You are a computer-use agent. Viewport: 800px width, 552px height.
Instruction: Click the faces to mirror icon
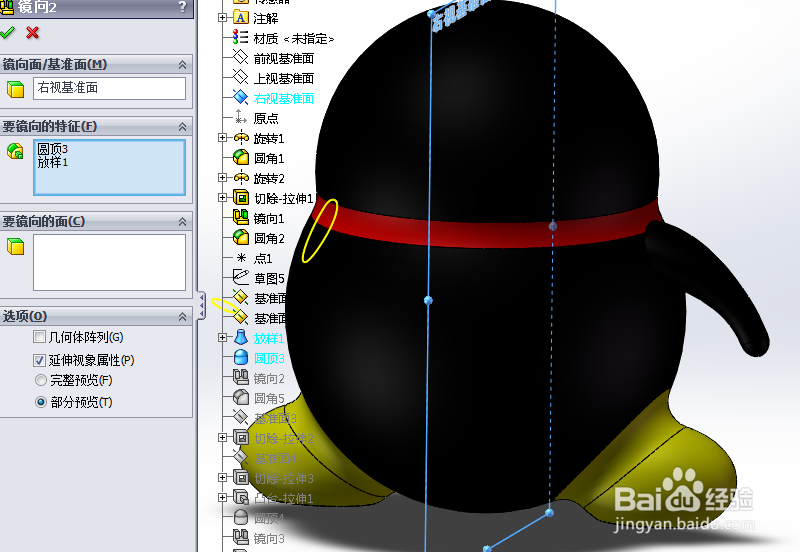coord(15,246)
